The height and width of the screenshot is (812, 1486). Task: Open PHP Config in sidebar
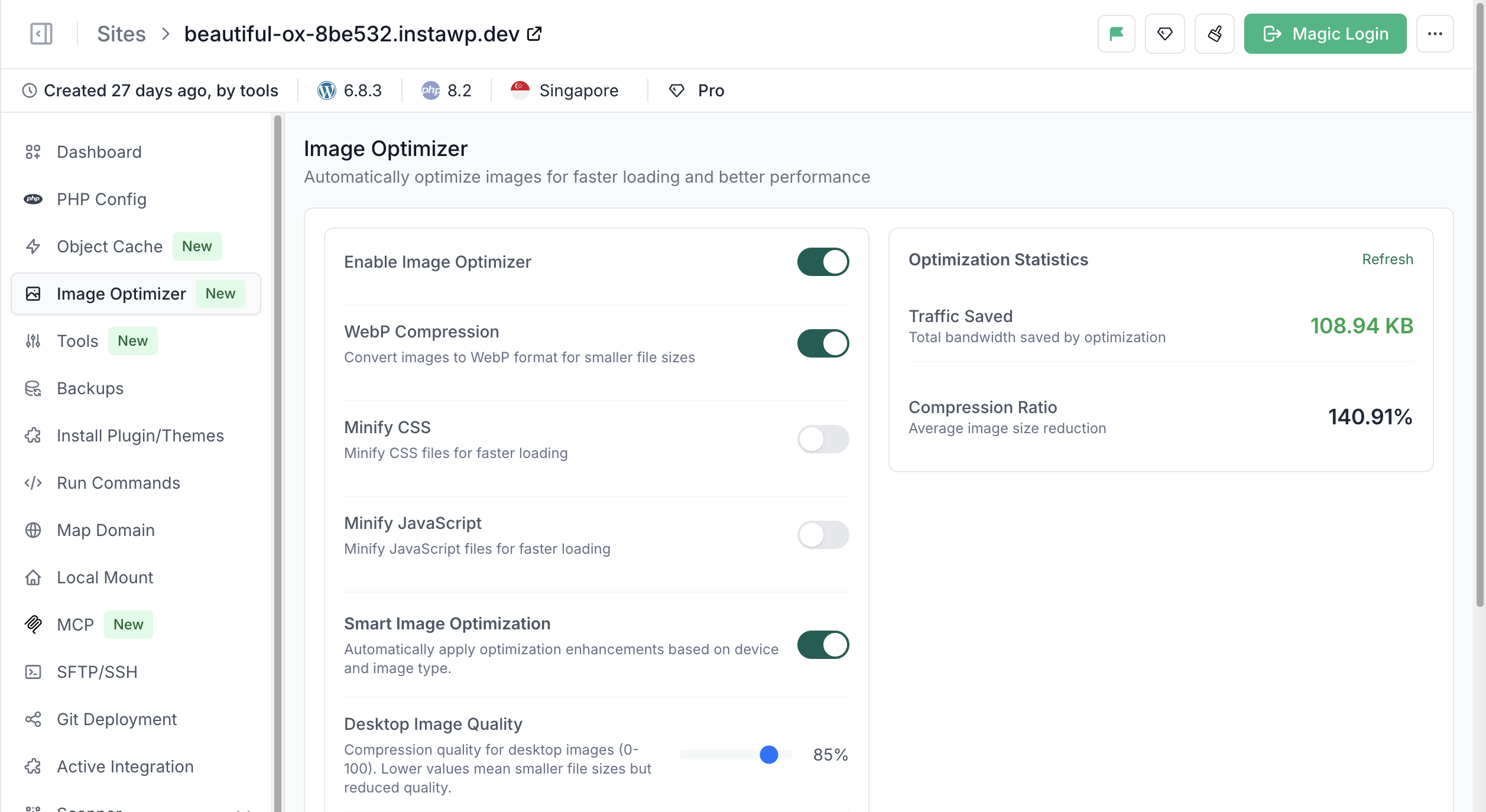click(101, 199)
